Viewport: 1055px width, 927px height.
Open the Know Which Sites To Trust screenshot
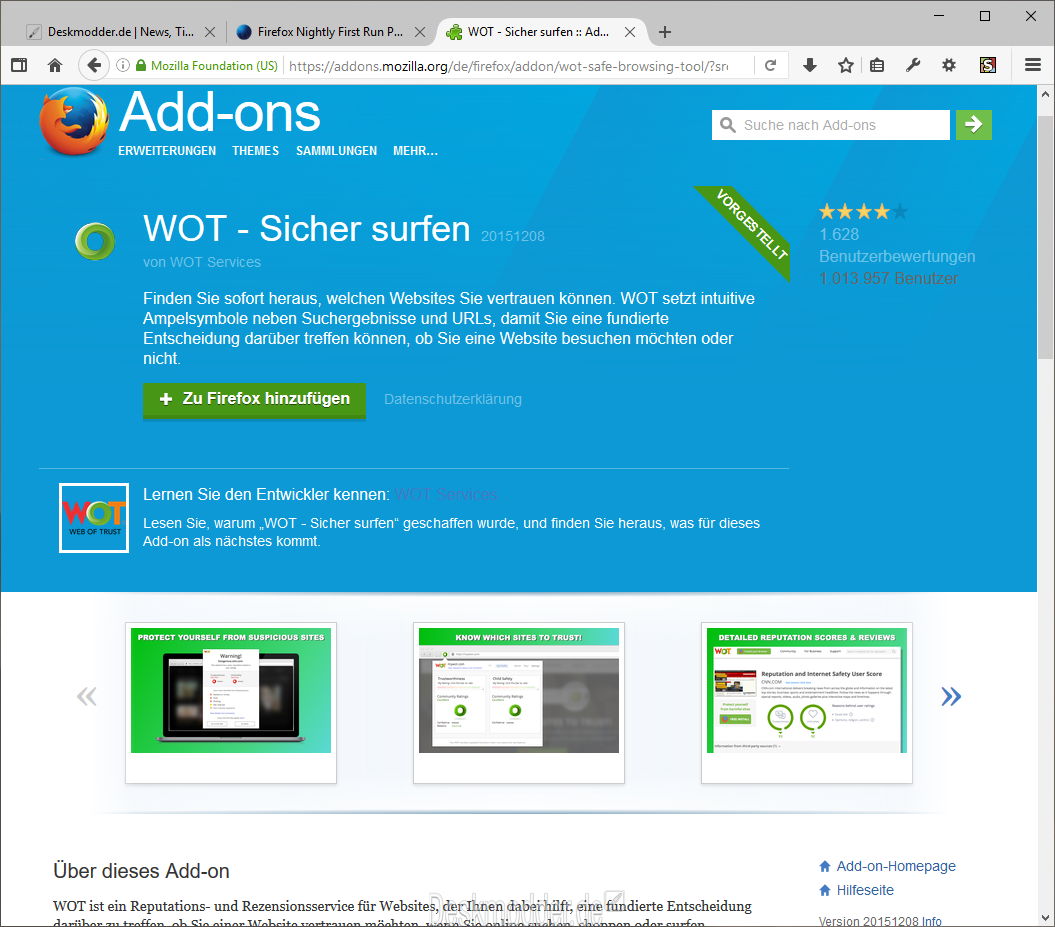[519, 702]
